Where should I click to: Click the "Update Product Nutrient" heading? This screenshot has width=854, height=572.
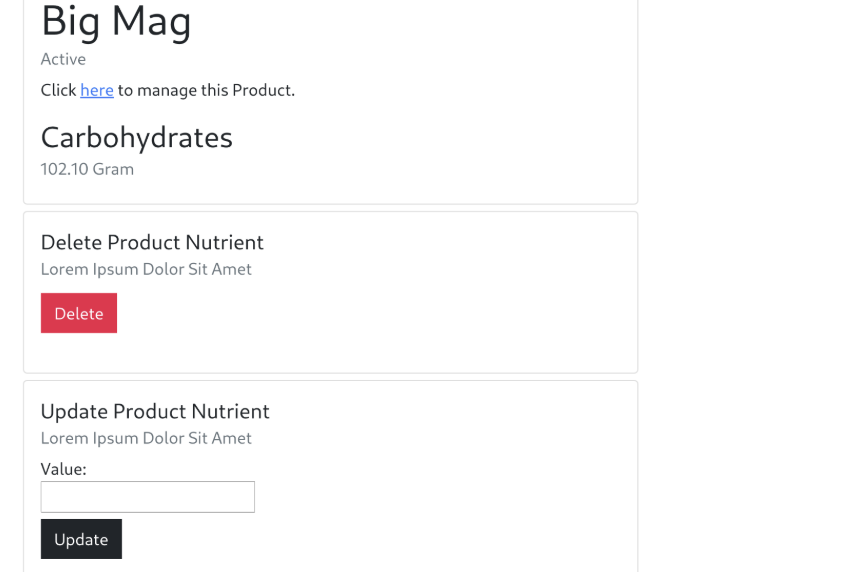155,411
